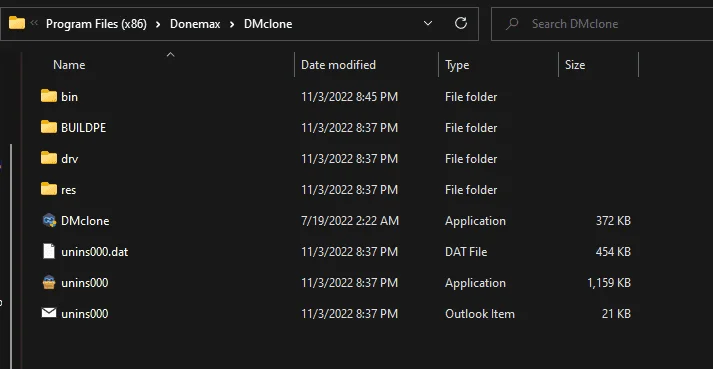
Task: Select the DMclone application icon
Action: click(49, 220)
